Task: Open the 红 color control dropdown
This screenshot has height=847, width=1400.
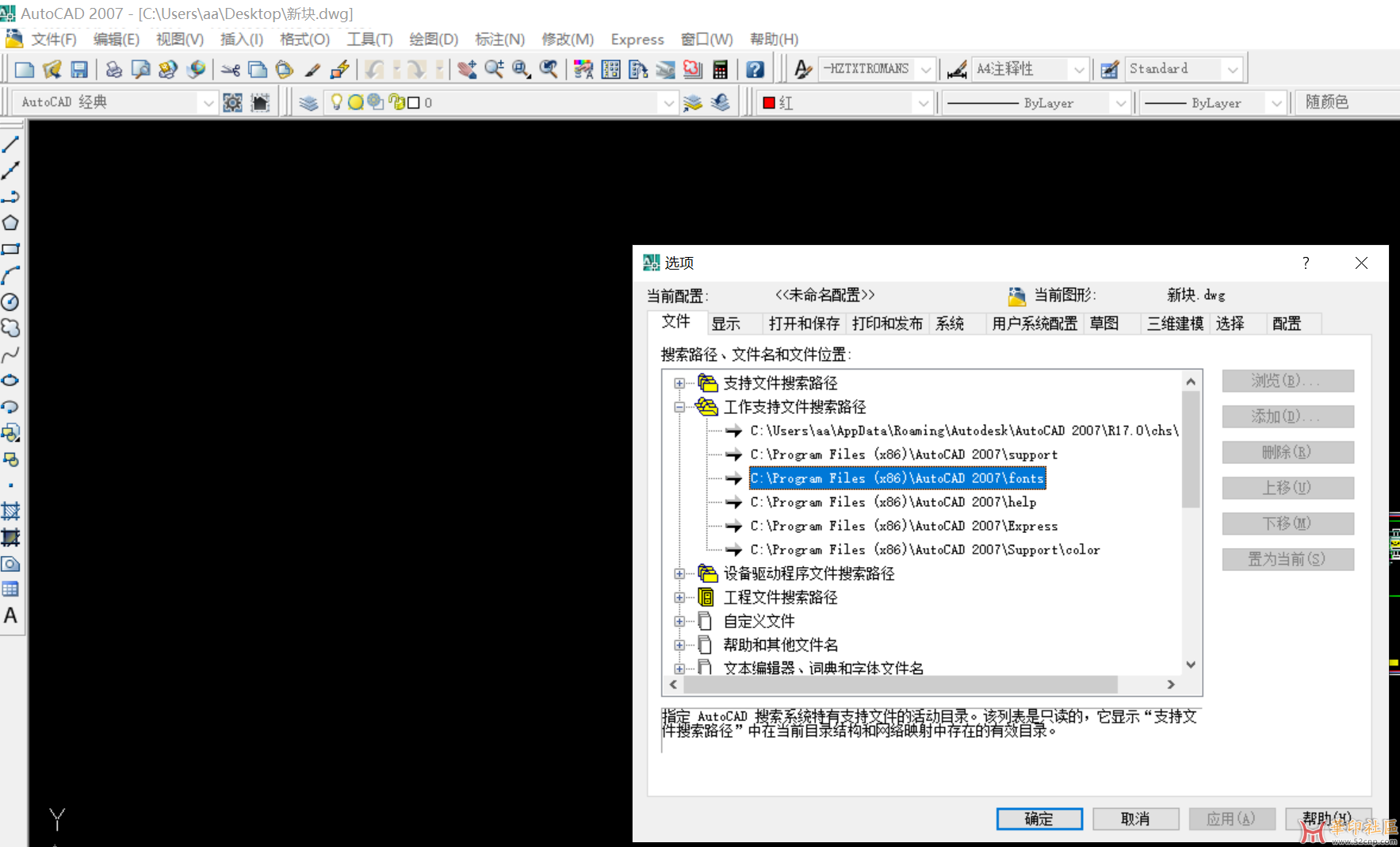Action: coord(922,102)
